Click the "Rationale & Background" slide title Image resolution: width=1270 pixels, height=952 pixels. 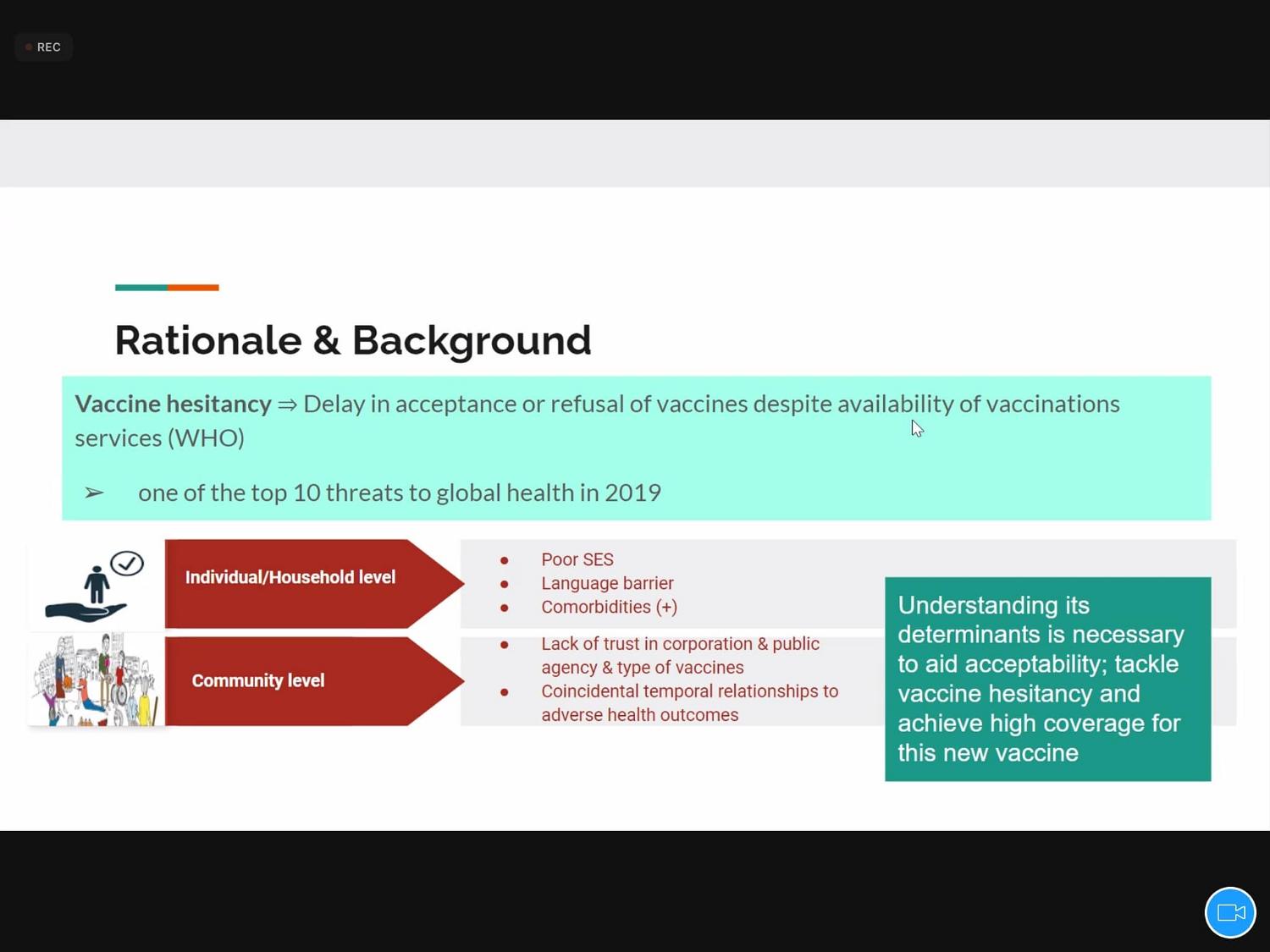(x=353, y=340)
